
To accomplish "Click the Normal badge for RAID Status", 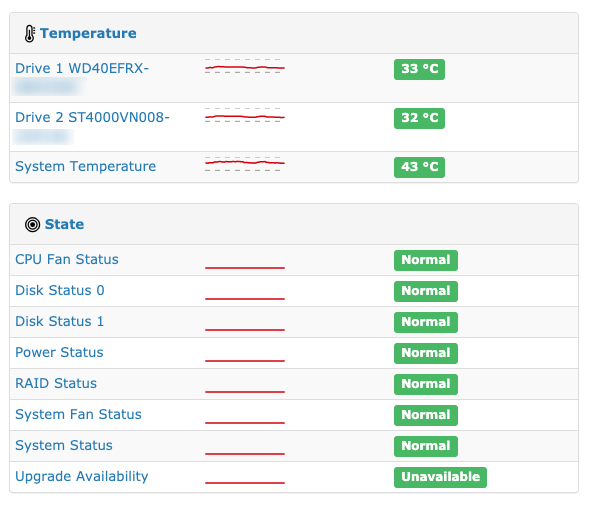I will pyautogui.click(x=426, y=384).
